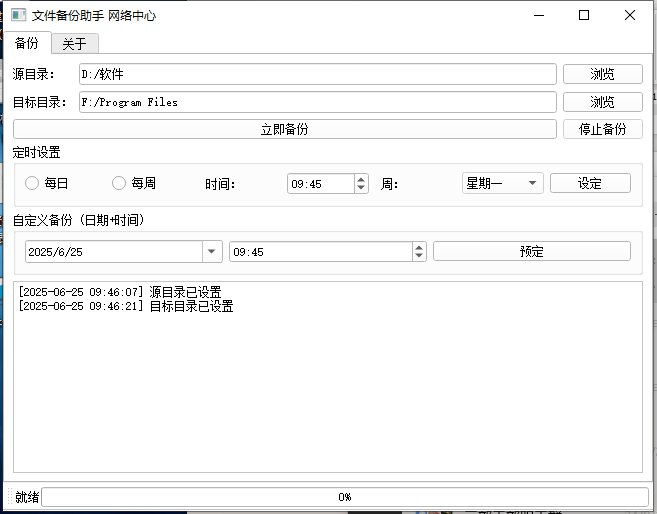This screenshot has height=514, width=657.
Task: Click inside the backup log area
Action: tap(327, 390)
